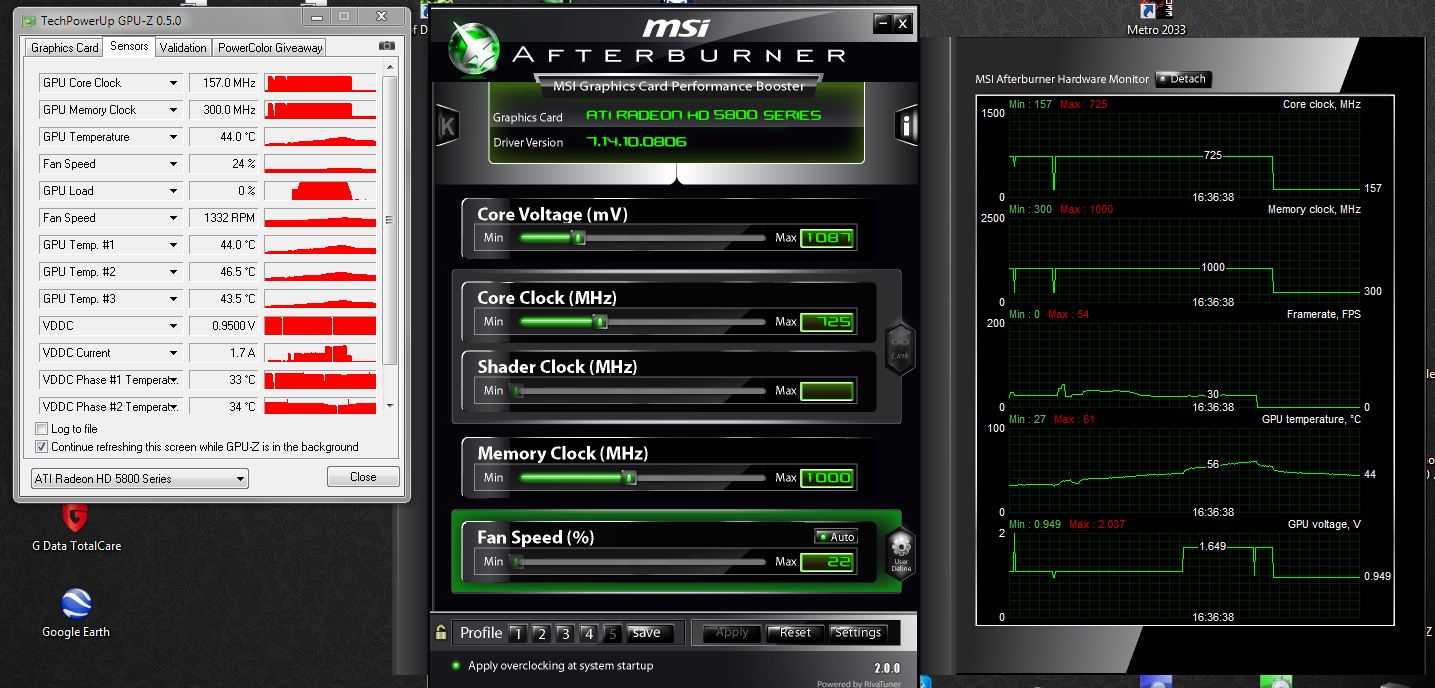The width and height of the screenshot is (1435, 688).
Task: Click the Fan Speed value field 22
Action: tap(827, 562)
